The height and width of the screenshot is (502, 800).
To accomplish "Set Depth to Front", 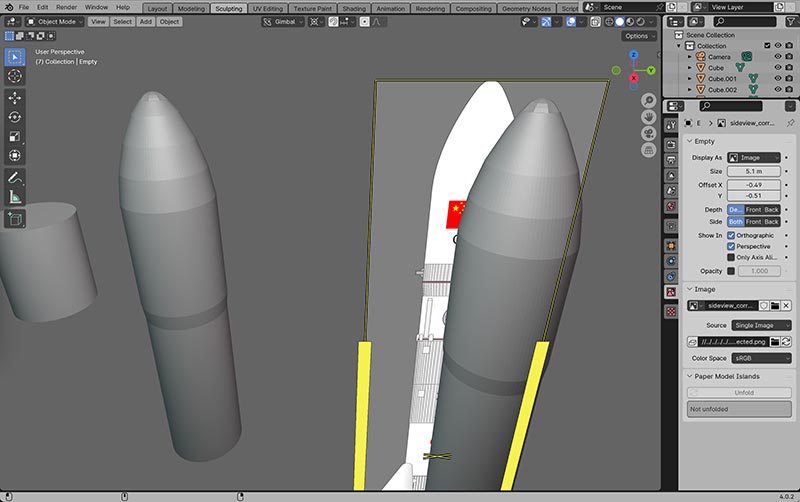I will click(752, 209).
